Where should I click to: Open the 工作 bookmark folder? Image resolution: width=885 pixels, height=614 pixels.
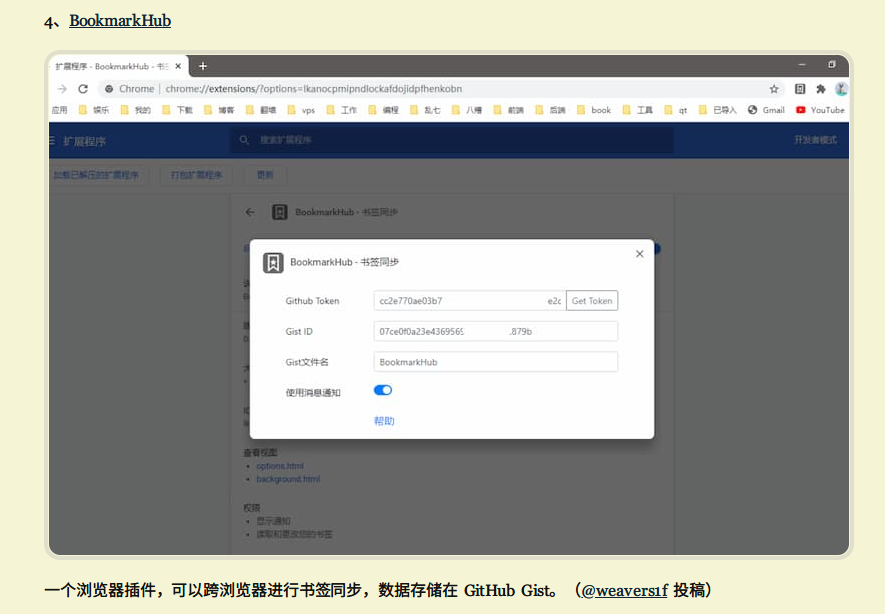pyautogui.click(x=341, y=110)
